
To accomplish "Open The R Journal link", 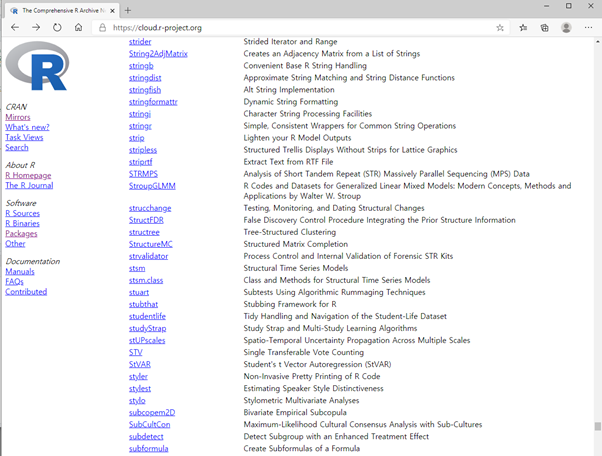I will click(x=29, y=185).
